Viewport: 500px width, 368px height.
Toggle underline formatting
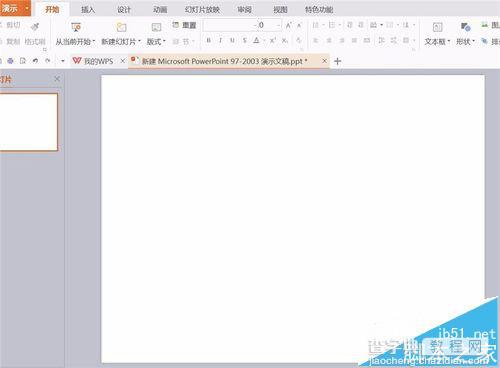[x=232, y=41]
